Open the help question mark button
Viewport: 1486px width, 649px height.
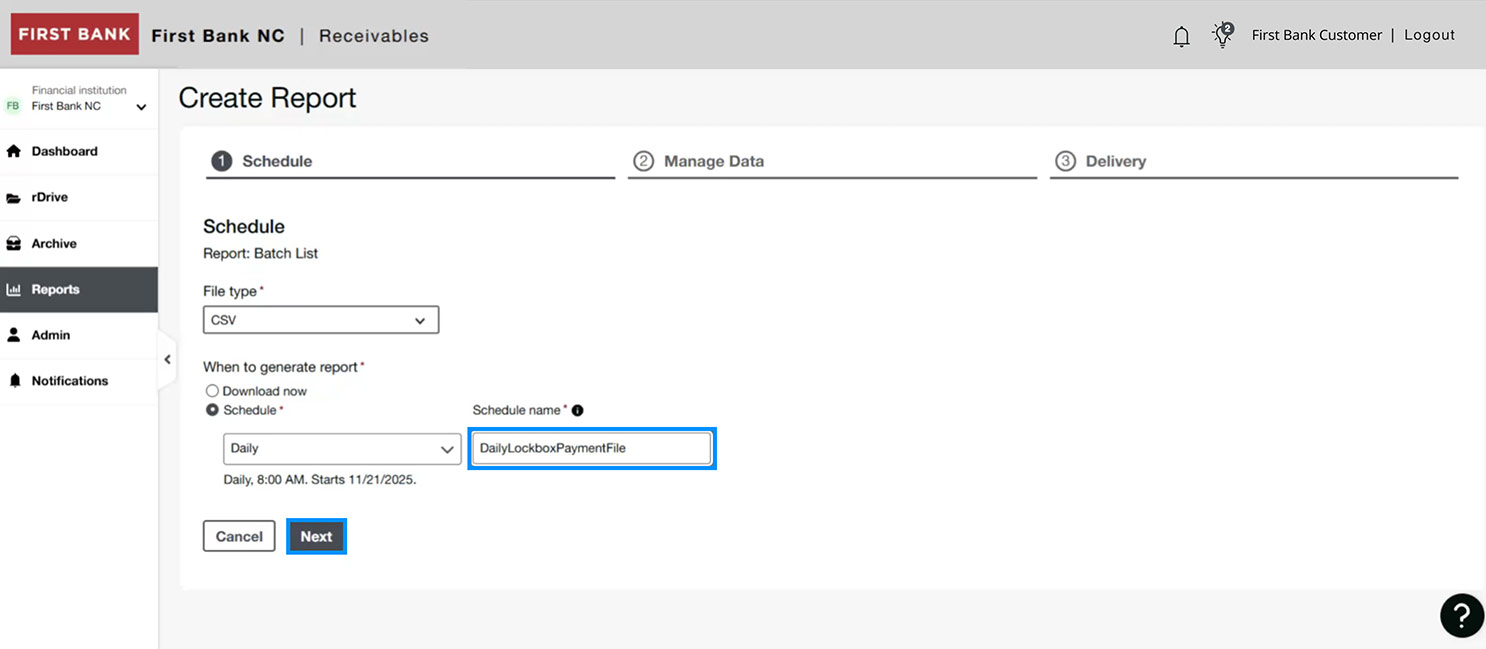pyautogui.click(x=1461, y=615)
